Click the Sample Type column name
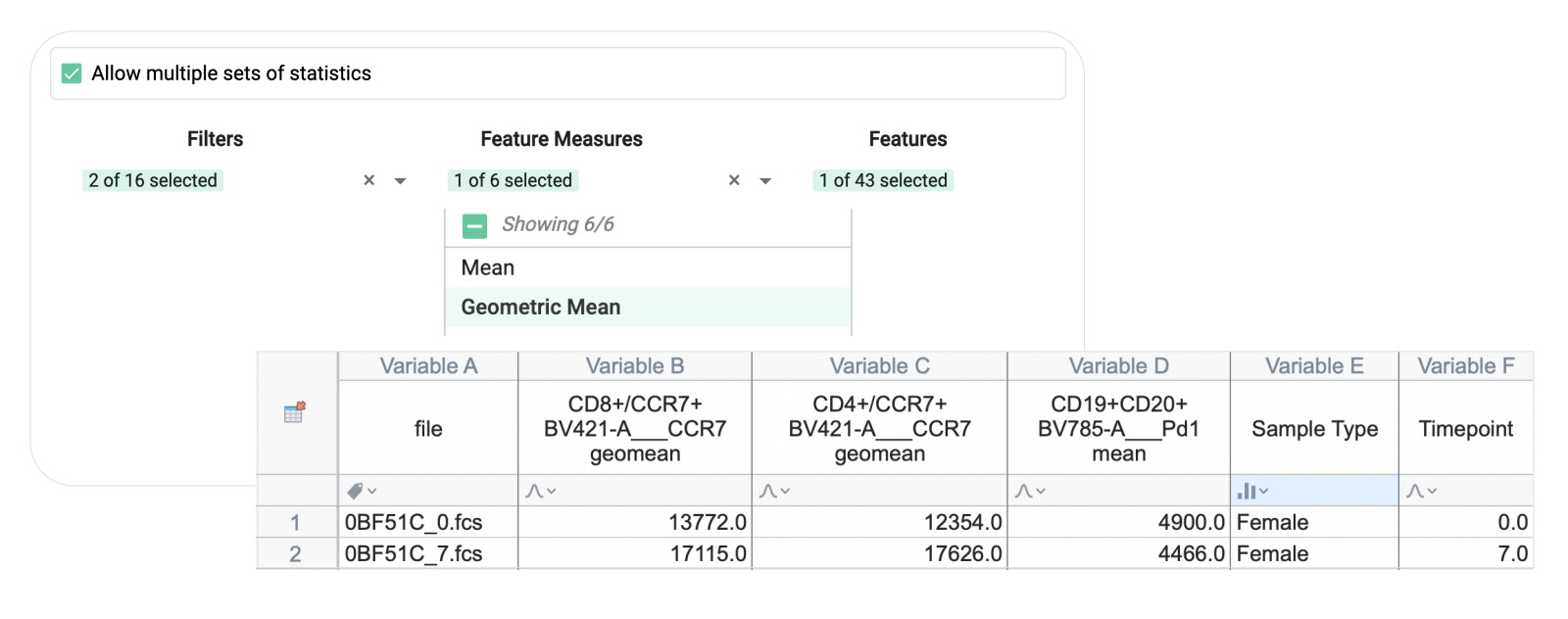 pos(1313,429)
